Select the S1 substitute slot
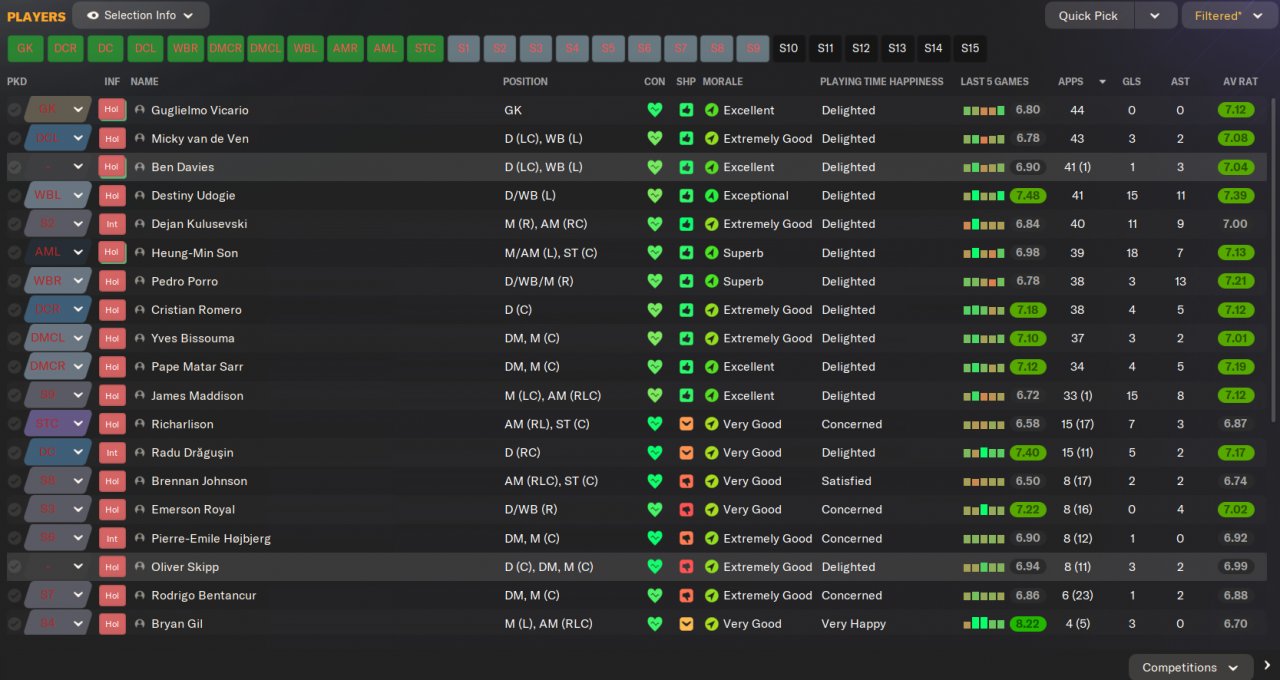Viewport: 1280px width, 680px height. pos(463,48)
